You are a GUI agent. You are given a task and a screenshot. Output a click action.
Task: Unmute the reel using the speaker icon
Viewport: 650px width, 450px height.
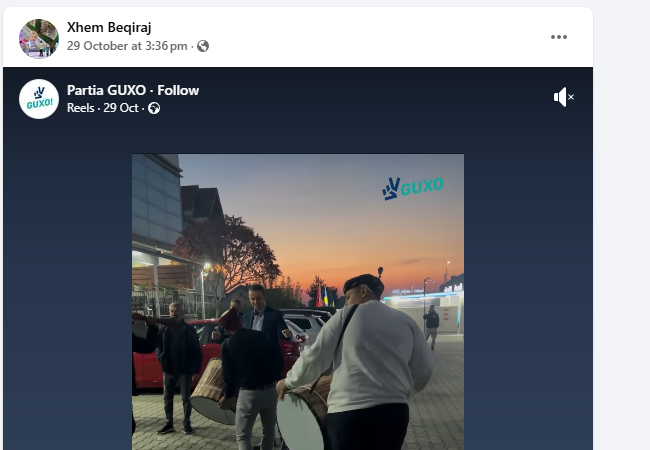coord(563,97)
